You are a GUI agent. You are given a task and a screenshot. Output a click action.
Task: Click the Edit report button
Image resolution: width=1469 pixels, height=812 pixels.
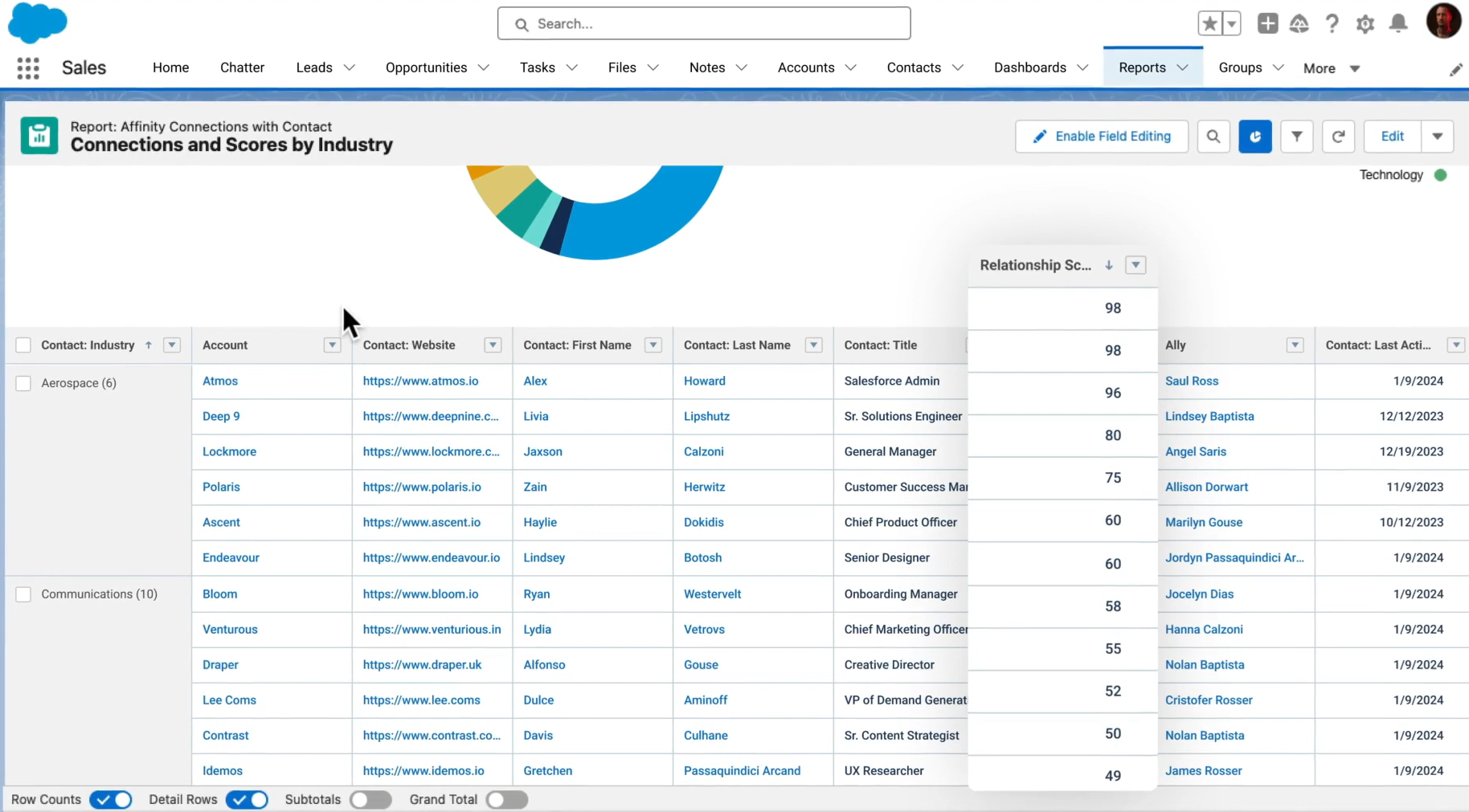tap(1393, 137)
